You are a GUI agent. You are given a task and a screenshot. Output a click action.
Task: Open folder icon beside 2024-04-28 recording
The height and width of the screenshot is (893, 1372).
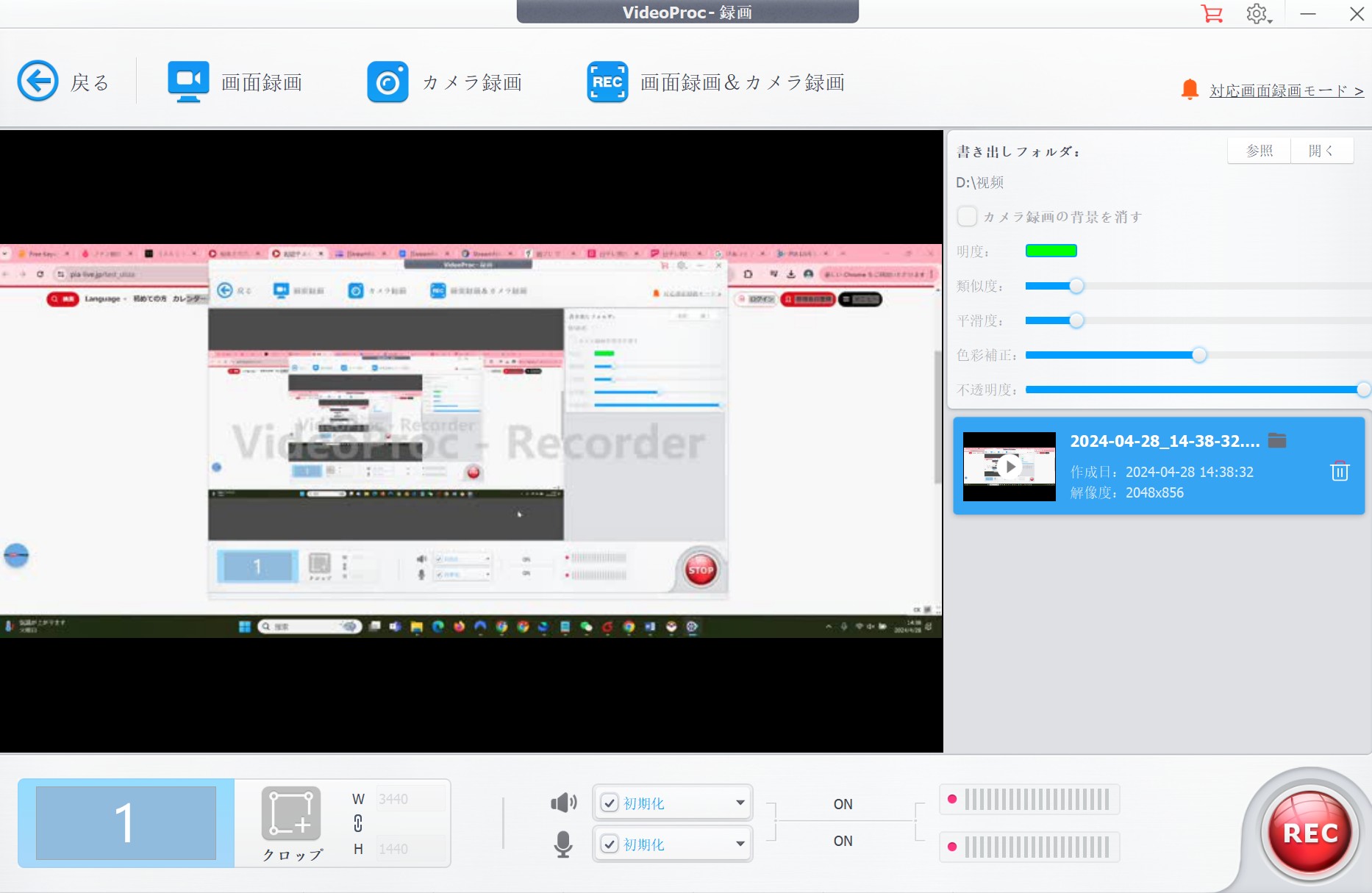click(x=1278, y=440)
